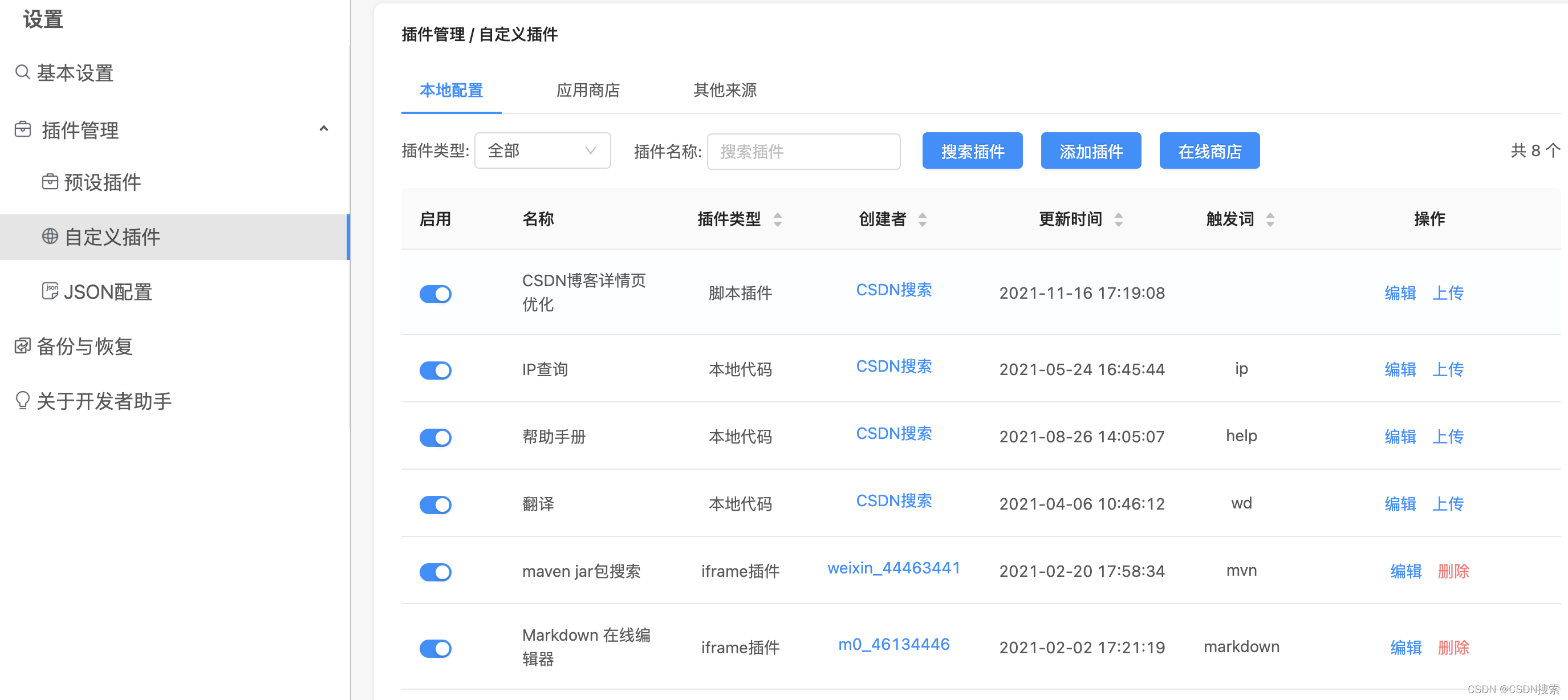Click the 备份与恢复 backup icon
Screen dimensions: 1568x700
pyautogui.click(x=22, y=346)
